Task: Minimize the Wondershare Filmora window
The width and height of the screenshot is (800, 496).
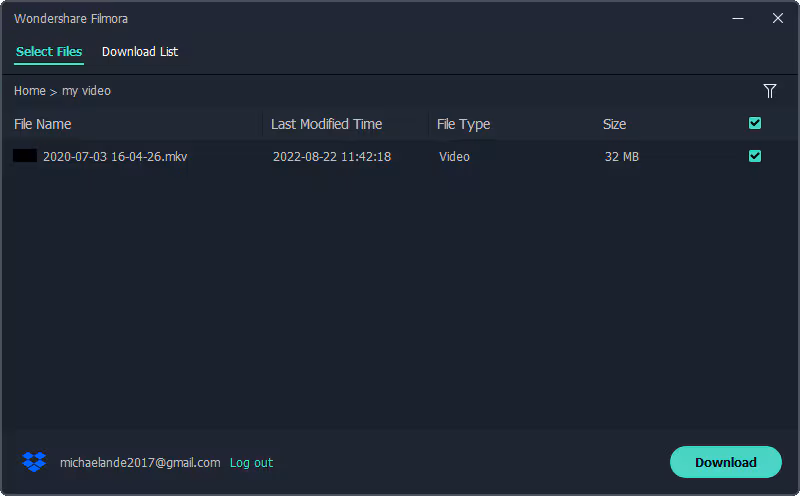Action: tap(738, 18)
